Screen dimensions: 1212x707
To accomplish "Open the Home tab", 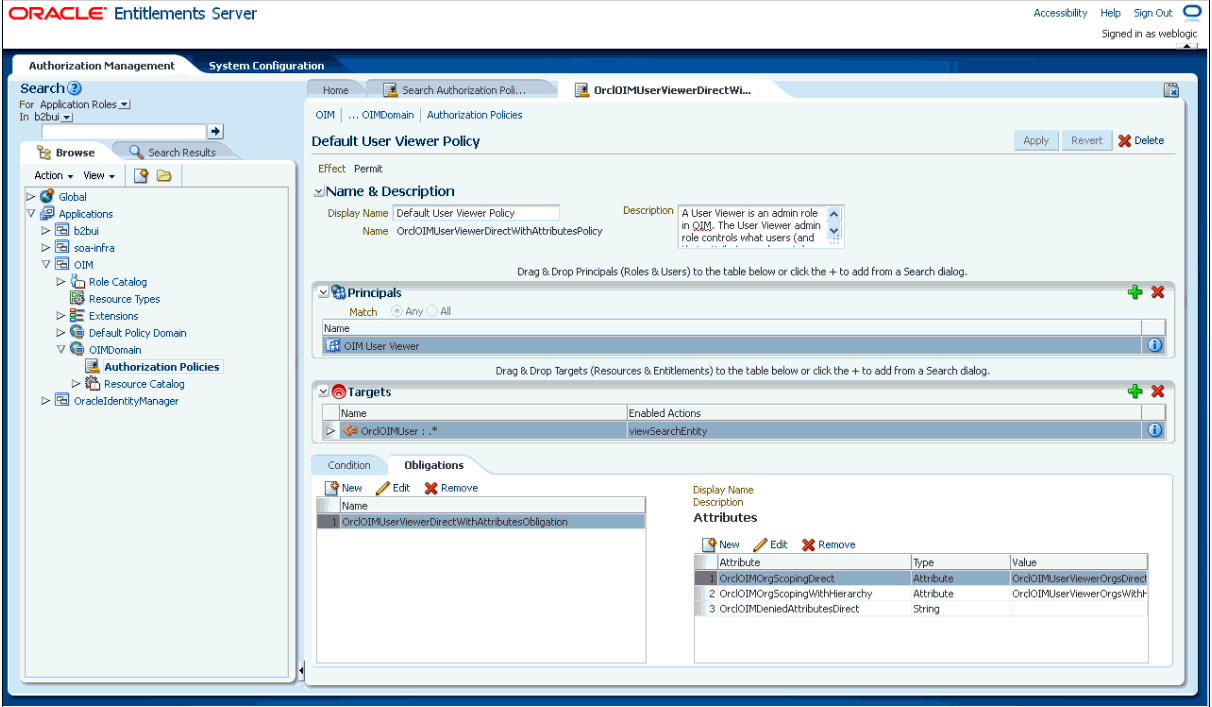I will tap(335, 90).
